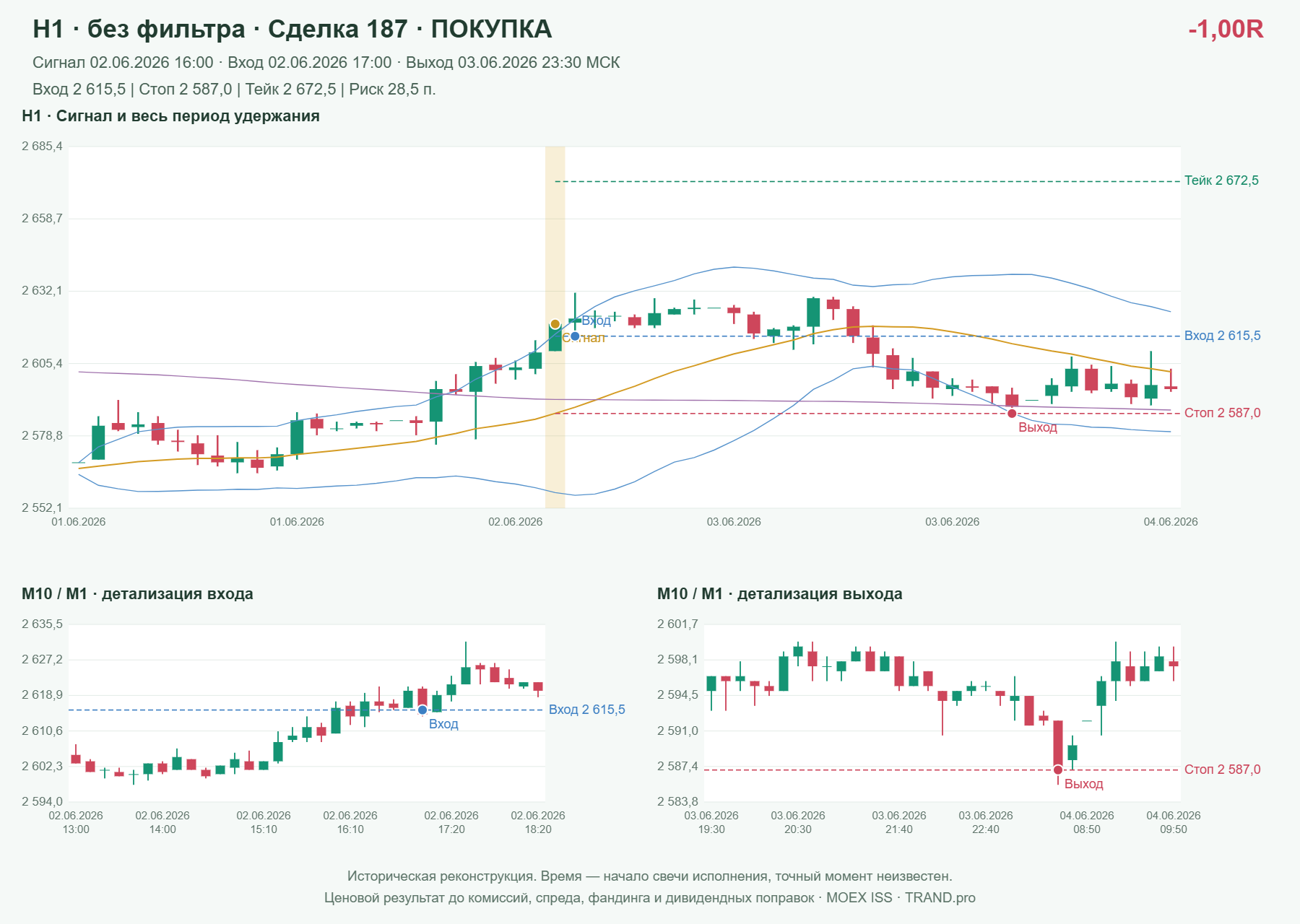
Task: Click the 'Историческая реконструкция' footer note
Action: coord(650,876)
